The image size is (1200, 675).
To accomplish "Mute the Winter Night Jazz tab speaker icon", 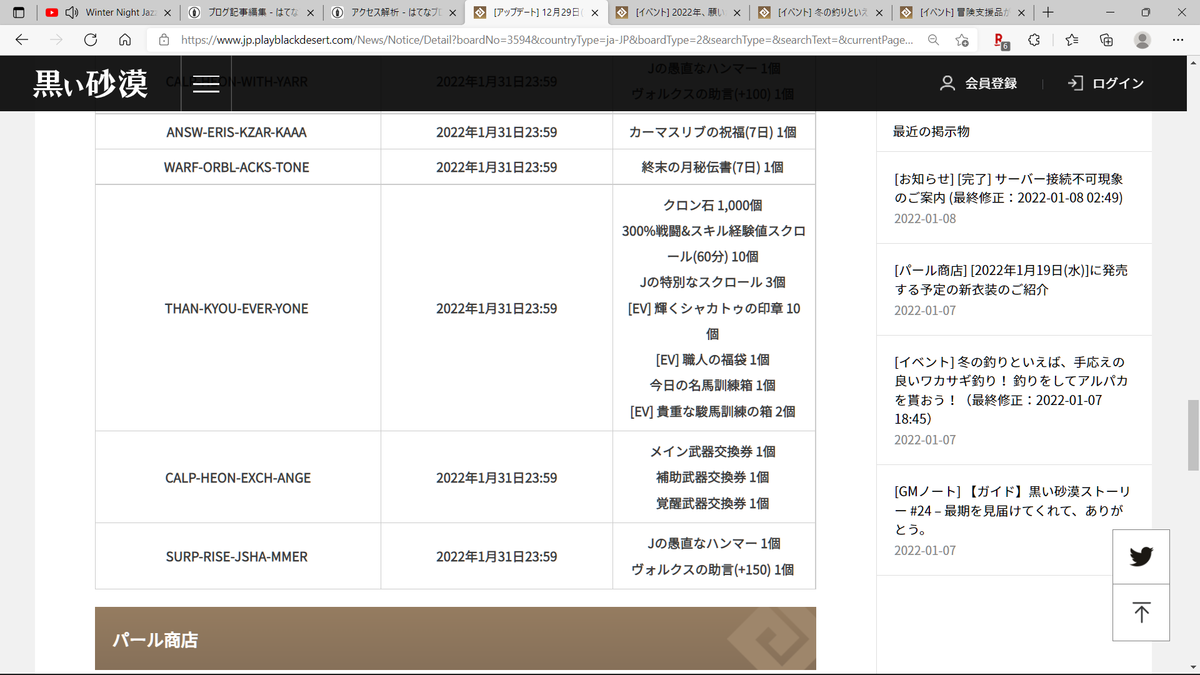I will (71, 13).
